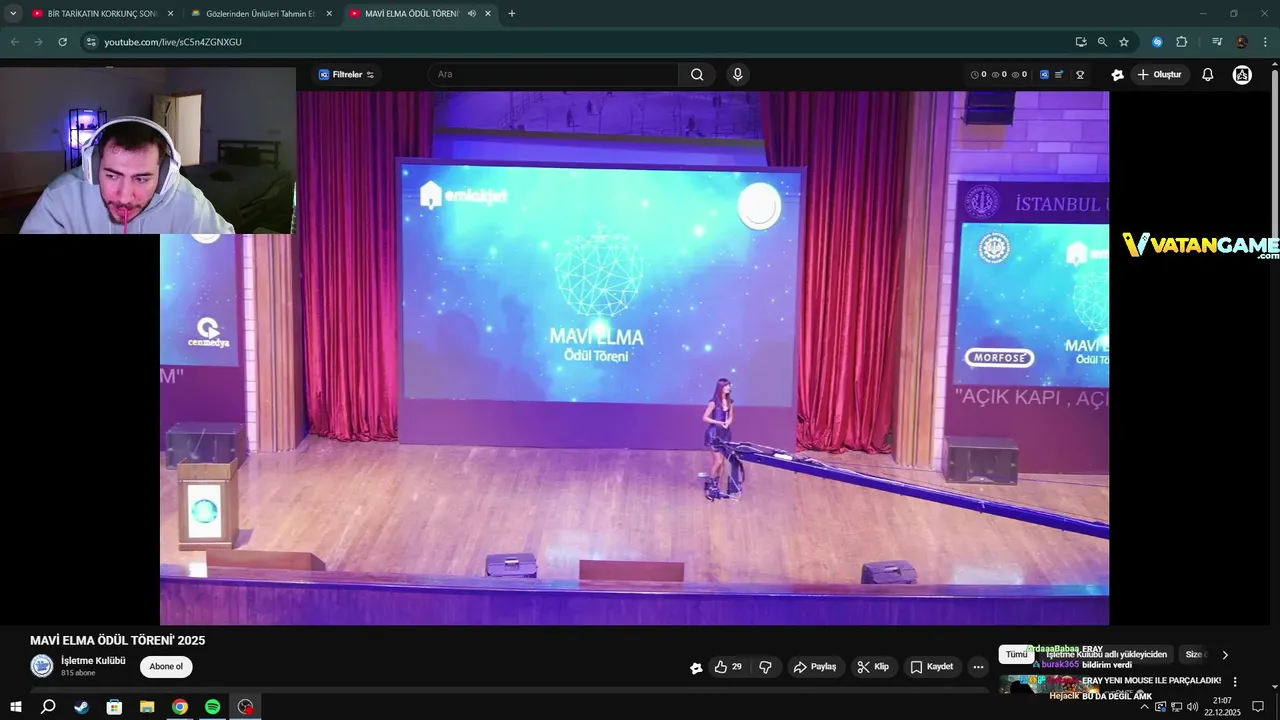Install app icon in address bar
Image resolution: width=1280 pixels, height=720 pixels.
click(x=1081, y=42)
